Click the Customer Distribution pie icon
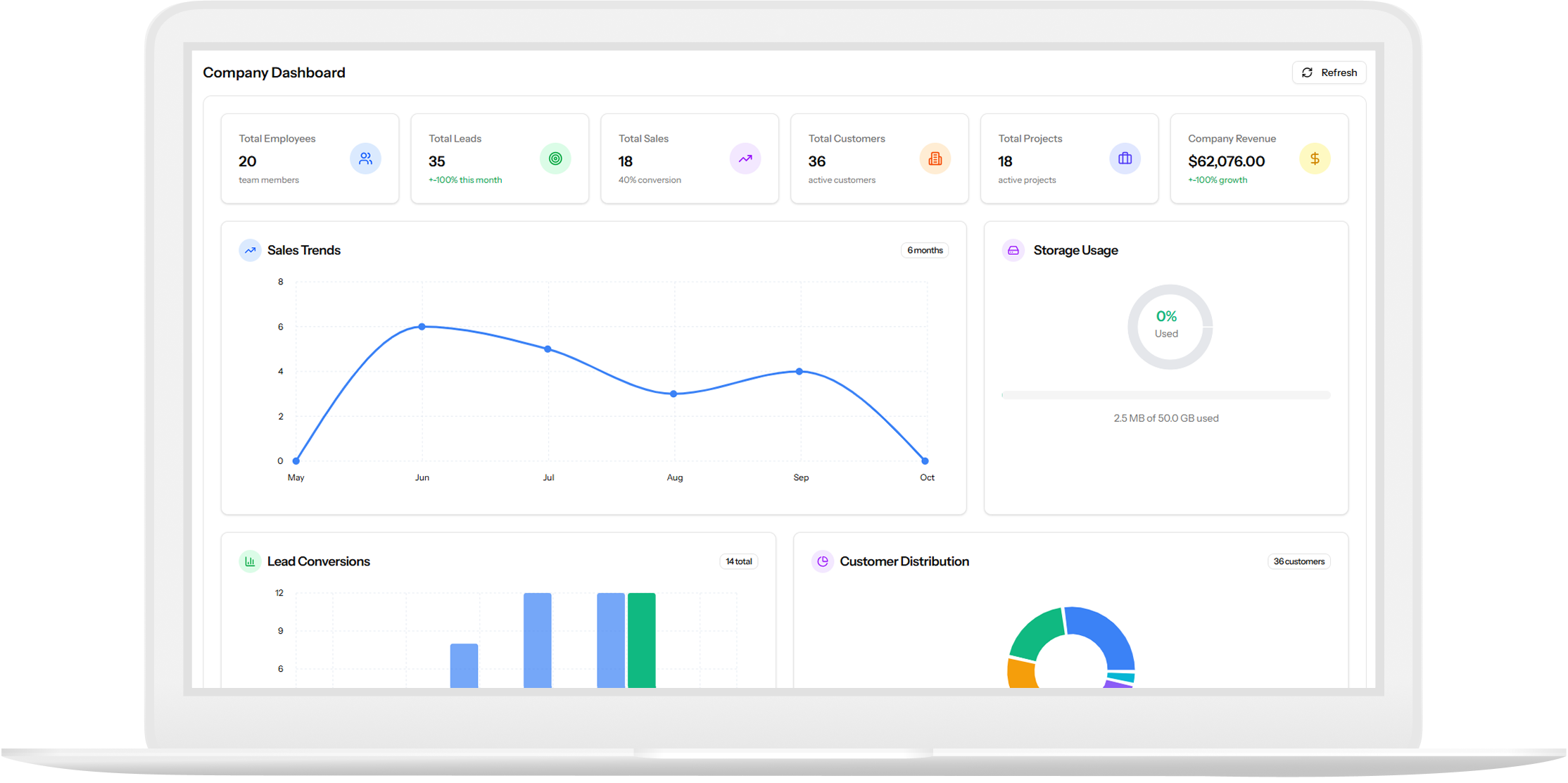 (x=822, y=561)
